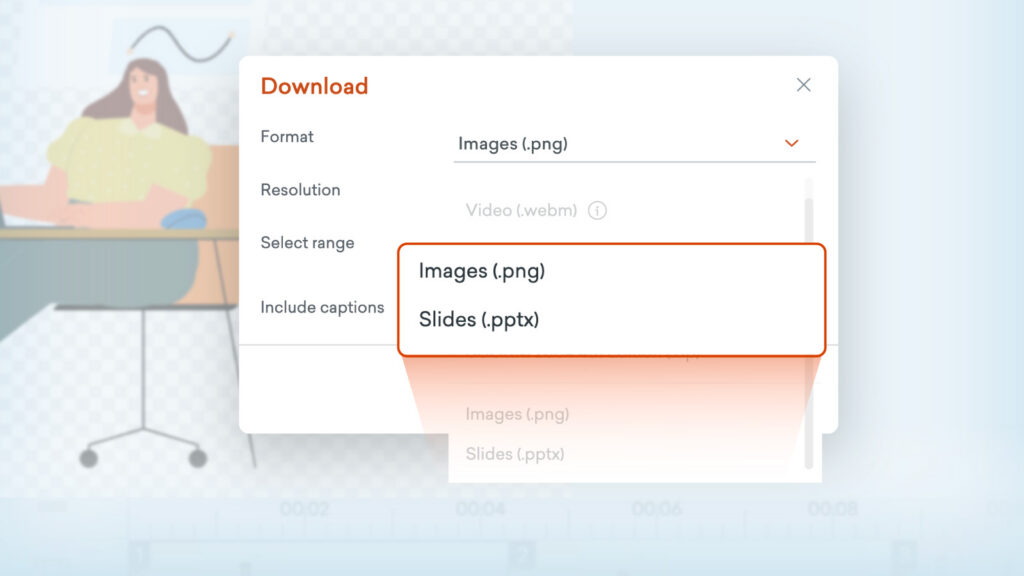Click the 00:02 mark on timeline ruler
The image size is (1024, 576).
[x=305, y=510]
